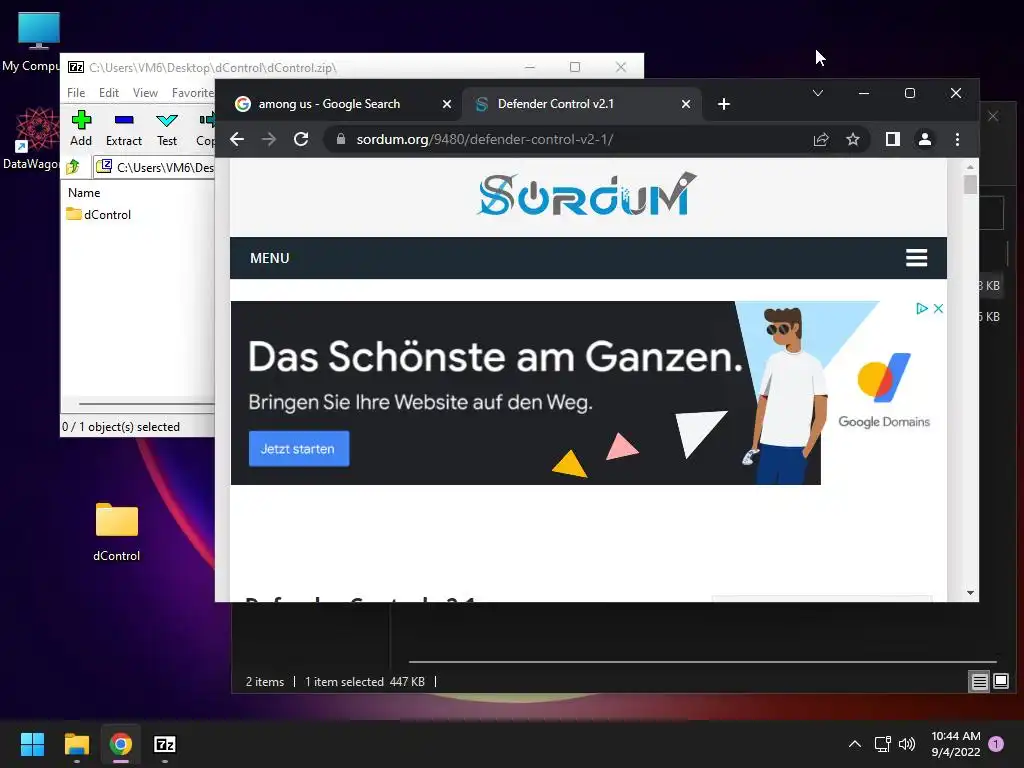The height and width of the screenshot is (768, 1024).
Task: Open Chrome side panel
Action: click(893, 139)
